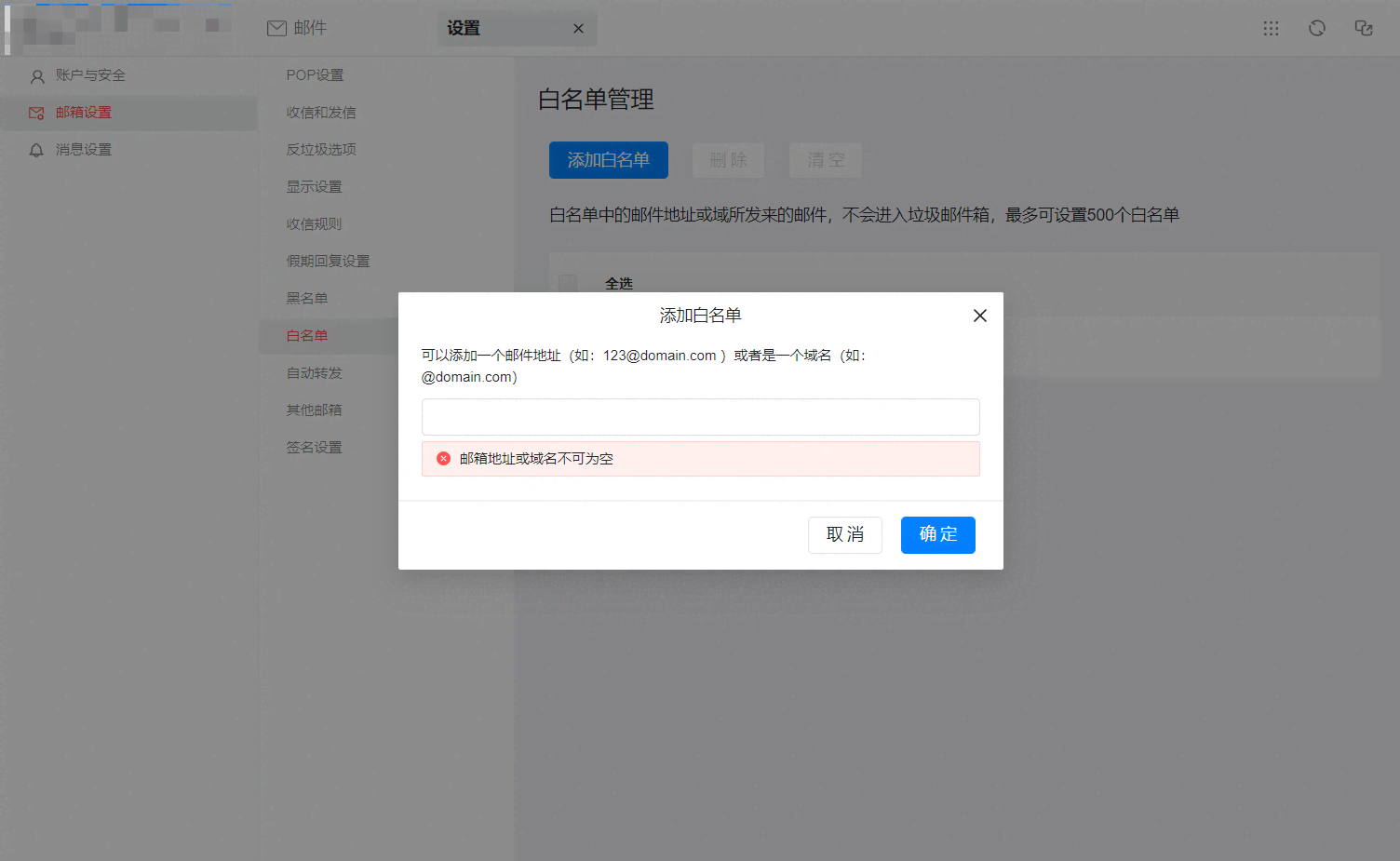Open 签名设置 page
This screenshot has width=1400, height=861.
click(x=314, y=447)
